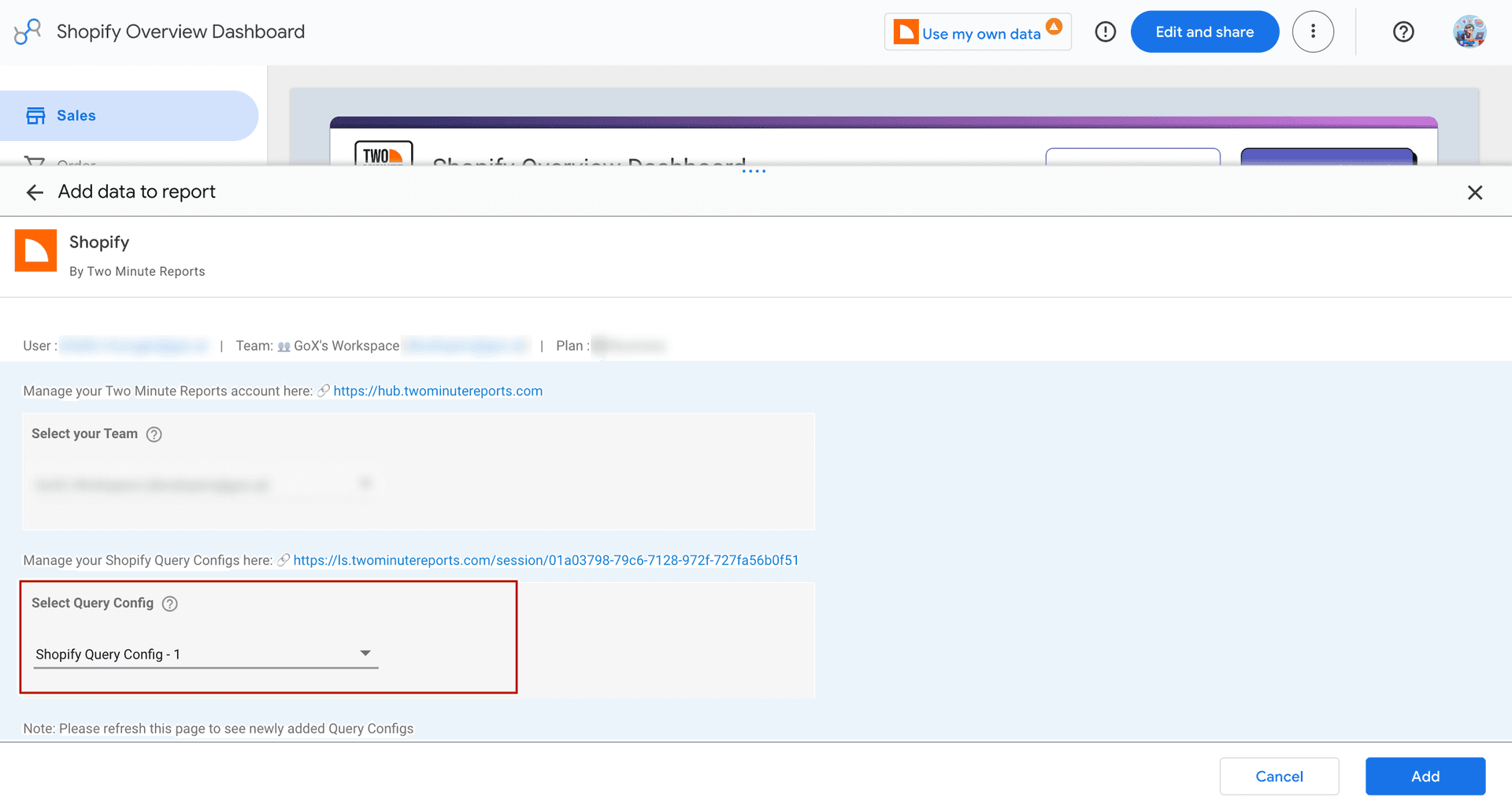
Task: Click the GoX's Workspace team label
Action: pos(346,346)
